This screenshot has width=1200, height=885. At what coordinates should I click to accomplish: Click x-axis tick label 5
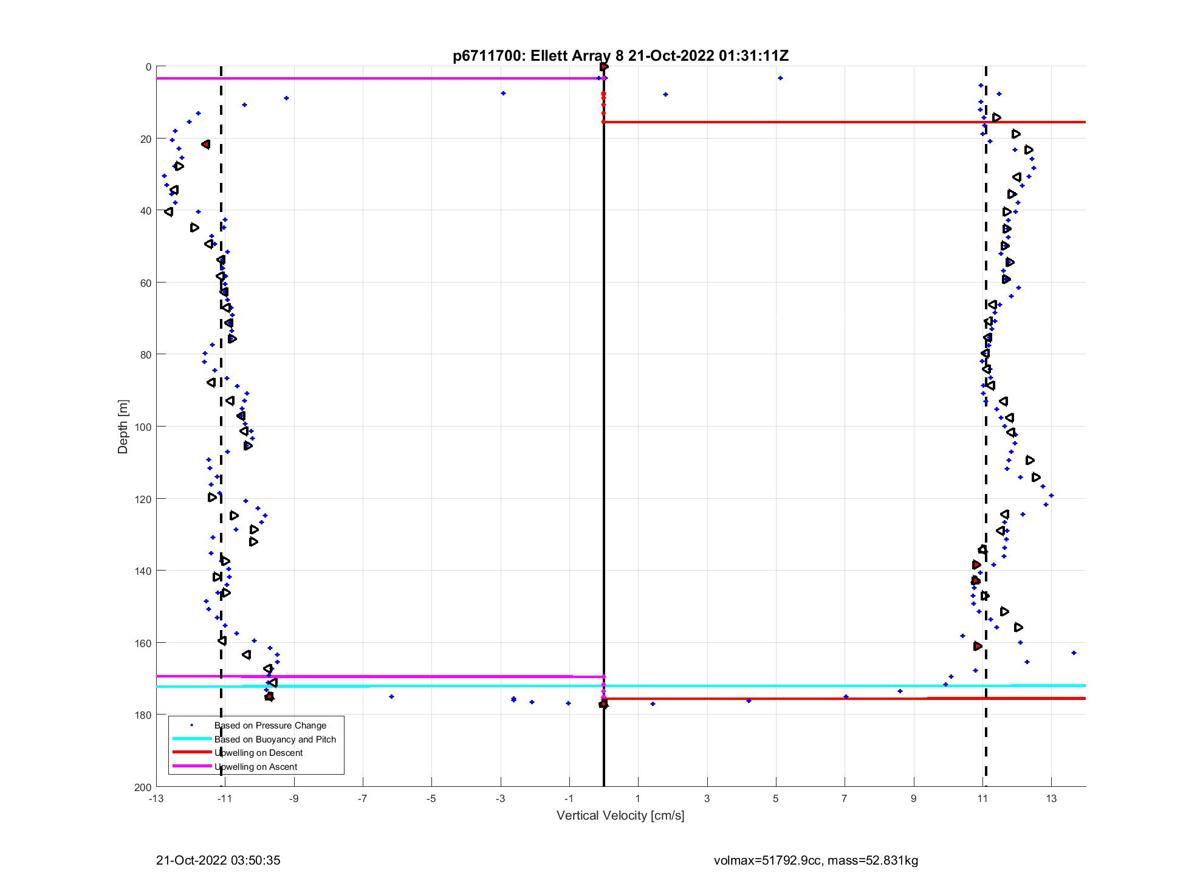tap(776, 798)
